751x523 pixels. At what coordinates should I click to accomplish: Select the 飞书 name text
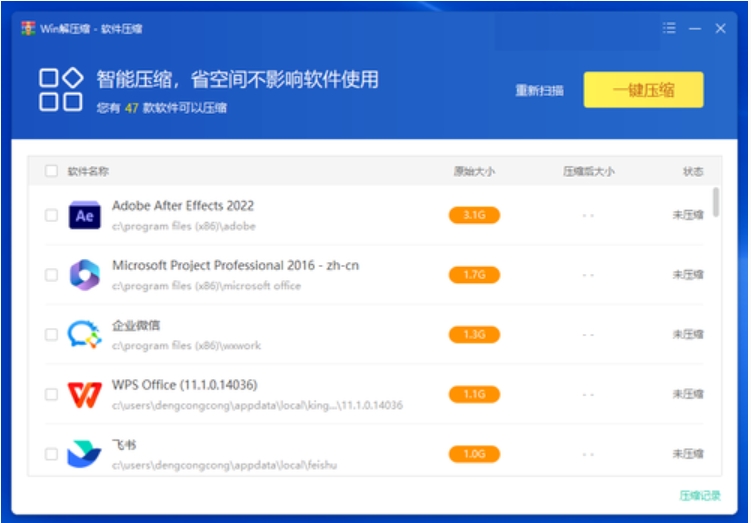click(x=124, y=445)
